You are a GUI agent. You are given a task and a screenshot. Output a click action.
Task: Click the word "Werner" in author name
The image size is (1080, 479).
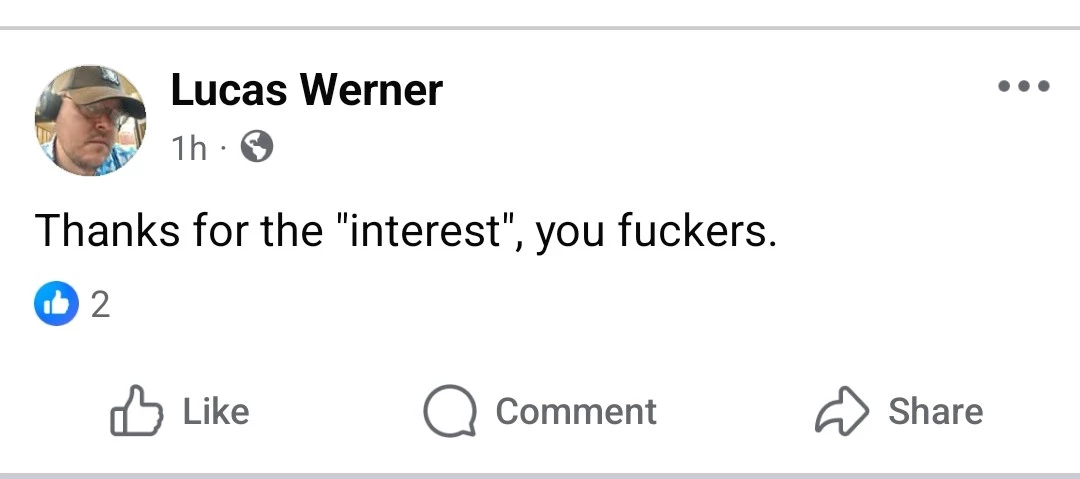[371, 91]
